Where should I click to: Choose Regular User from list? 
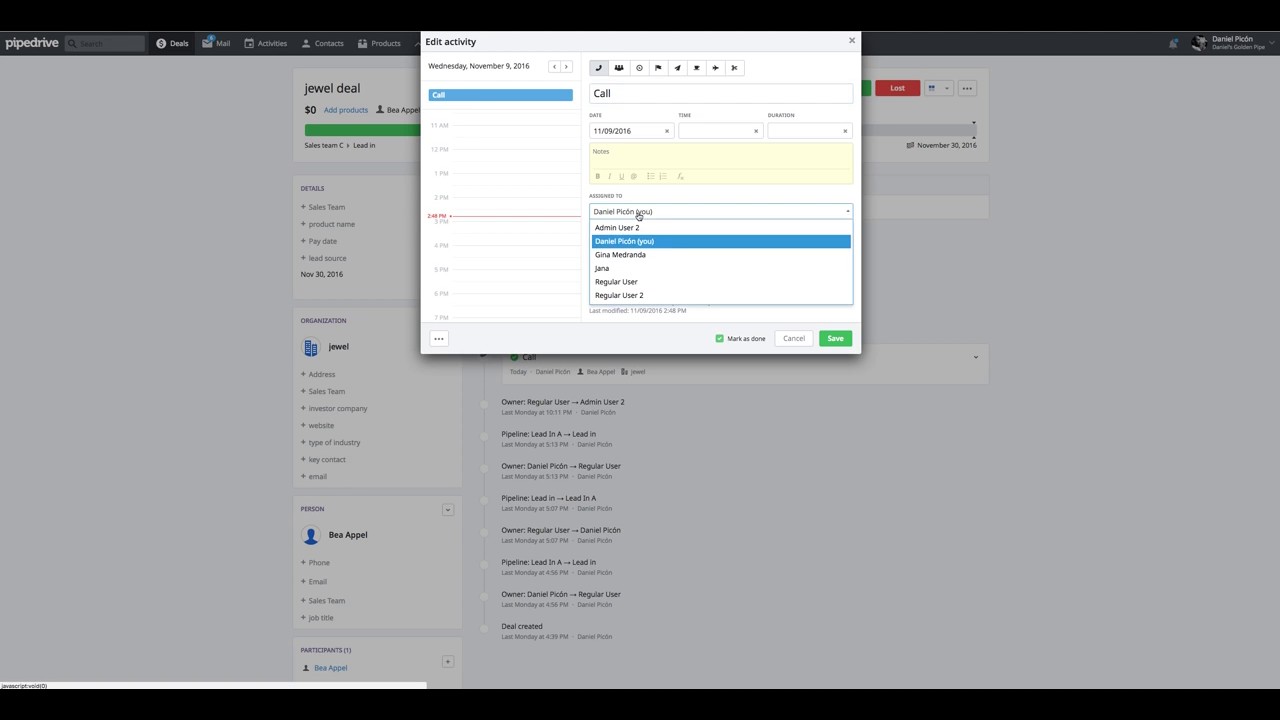(721, 282)
